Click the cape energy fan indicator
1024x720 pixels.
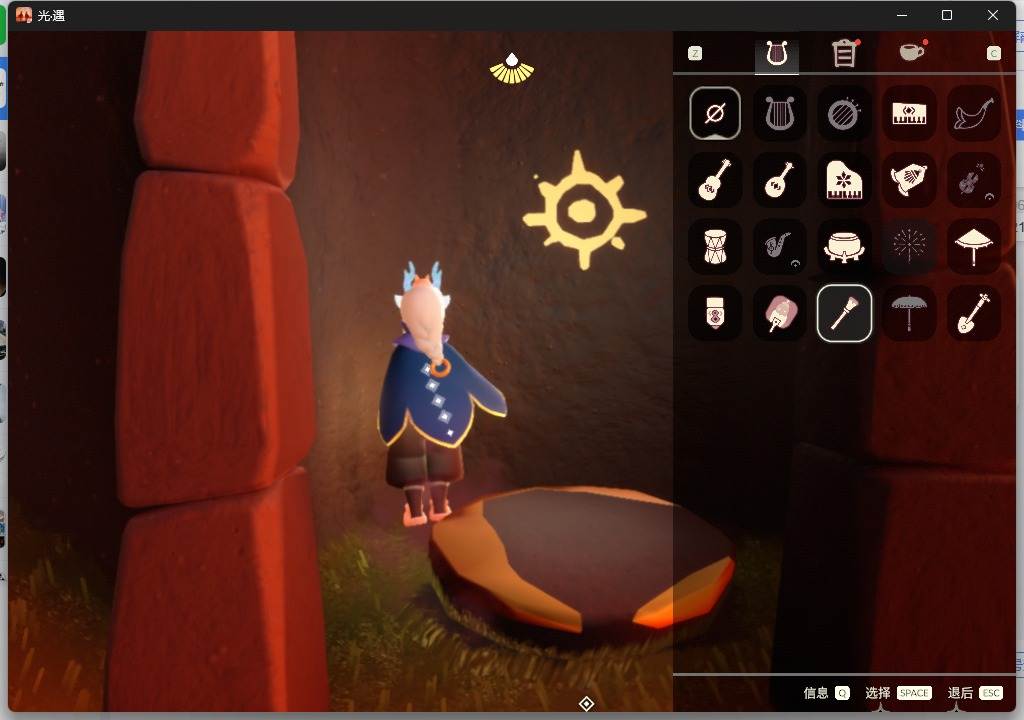coord(512,69)
